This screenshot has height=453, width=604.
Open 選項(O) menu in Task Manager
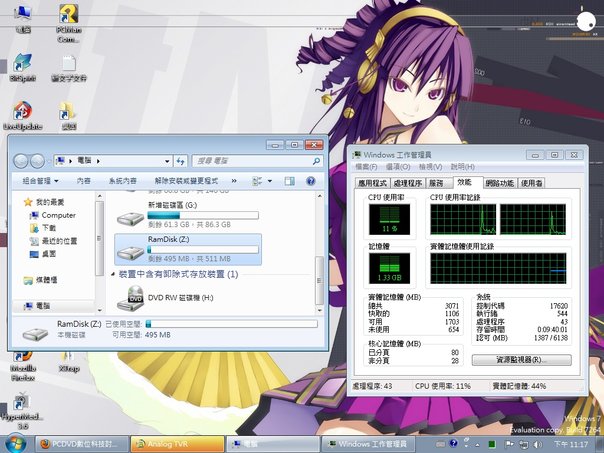[398, 167]
